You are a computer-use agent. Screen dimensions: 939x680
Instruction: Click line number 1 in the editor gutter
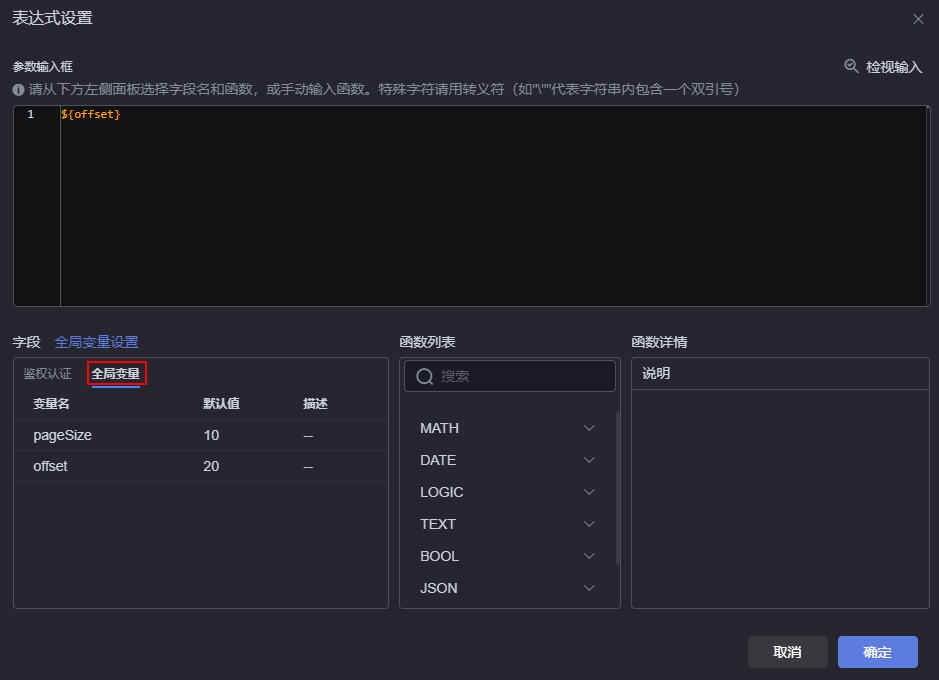click(x=31, y=114)
